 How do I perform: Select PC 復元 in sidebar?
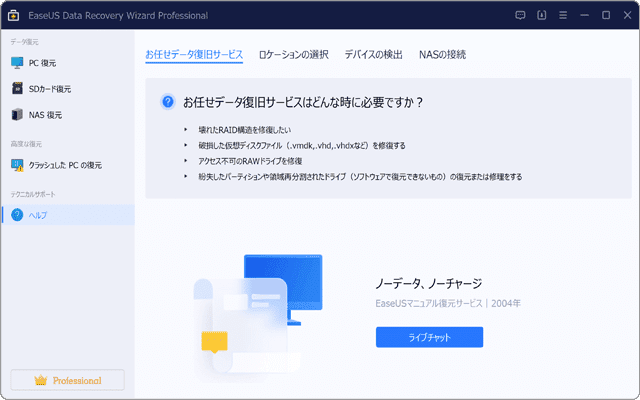[68, 63]
